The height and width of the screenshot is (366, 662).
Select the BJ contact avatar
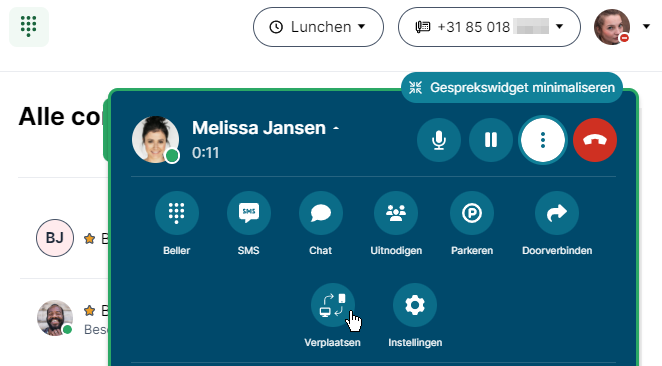[x=55, y=238]
